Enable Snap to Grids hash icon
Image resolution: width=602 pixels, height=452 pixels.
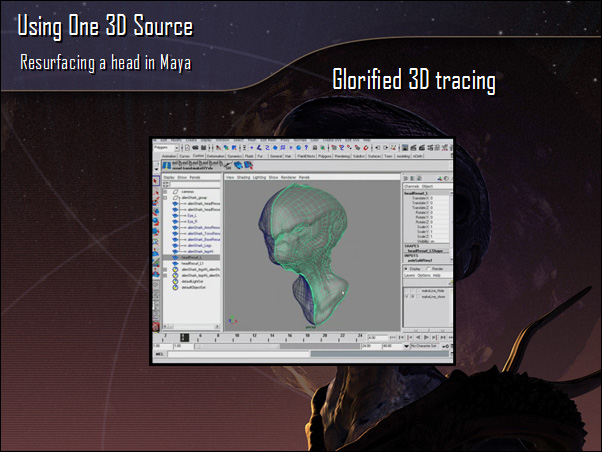pyautogui.click(x=283, y=147)
